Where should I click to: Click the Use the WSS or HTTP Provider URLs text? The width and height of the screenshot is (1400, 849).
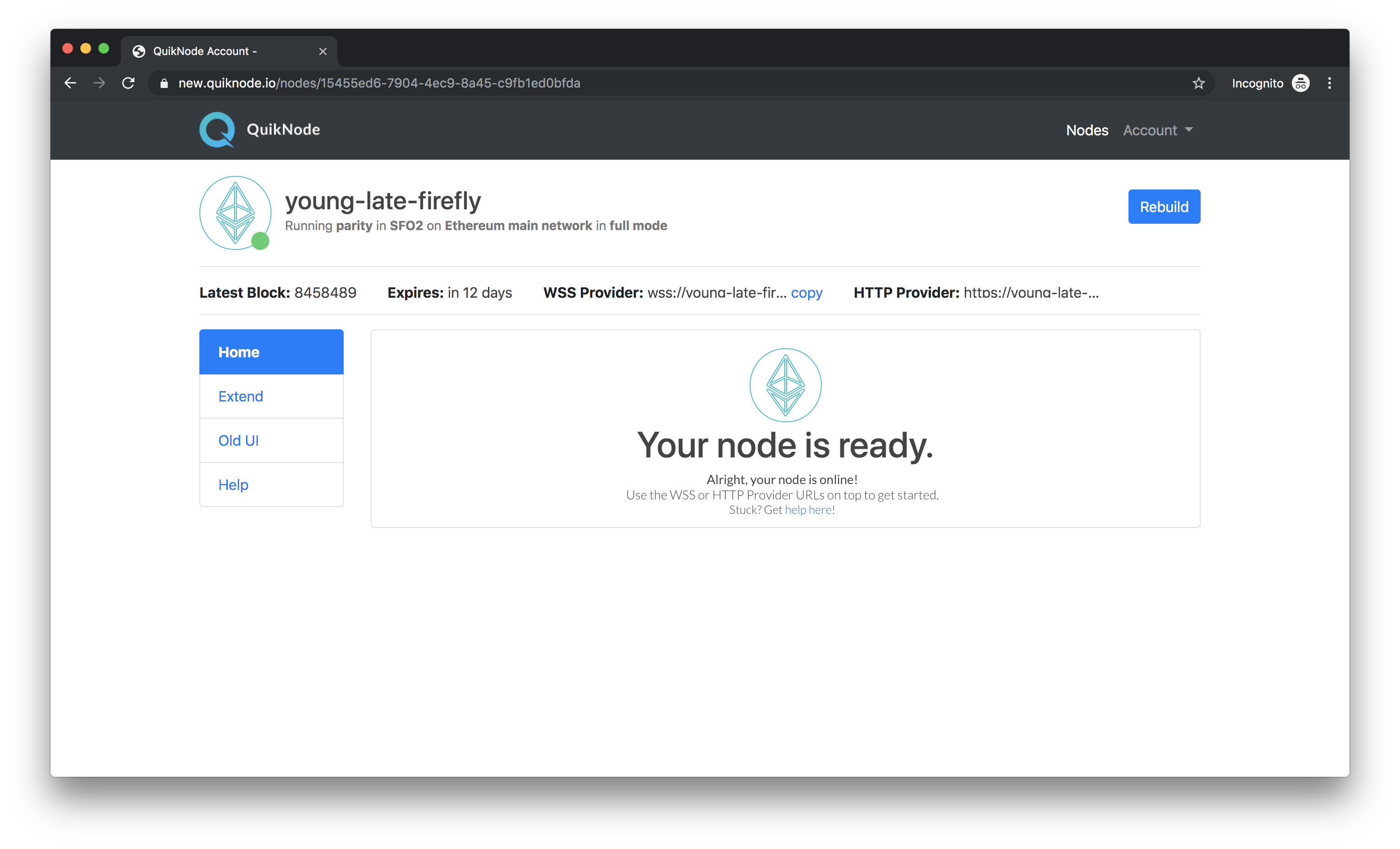tap(782, 495)
